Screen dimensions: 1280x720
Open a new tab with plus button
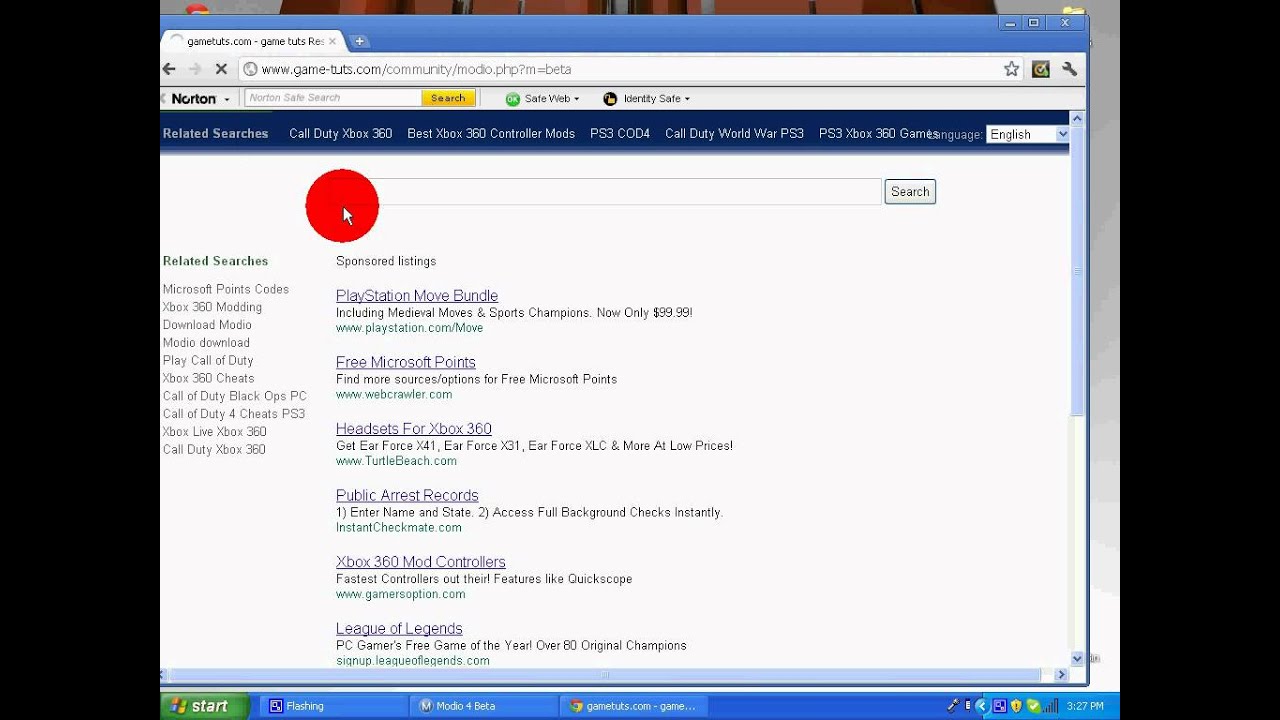pos(359,41)
